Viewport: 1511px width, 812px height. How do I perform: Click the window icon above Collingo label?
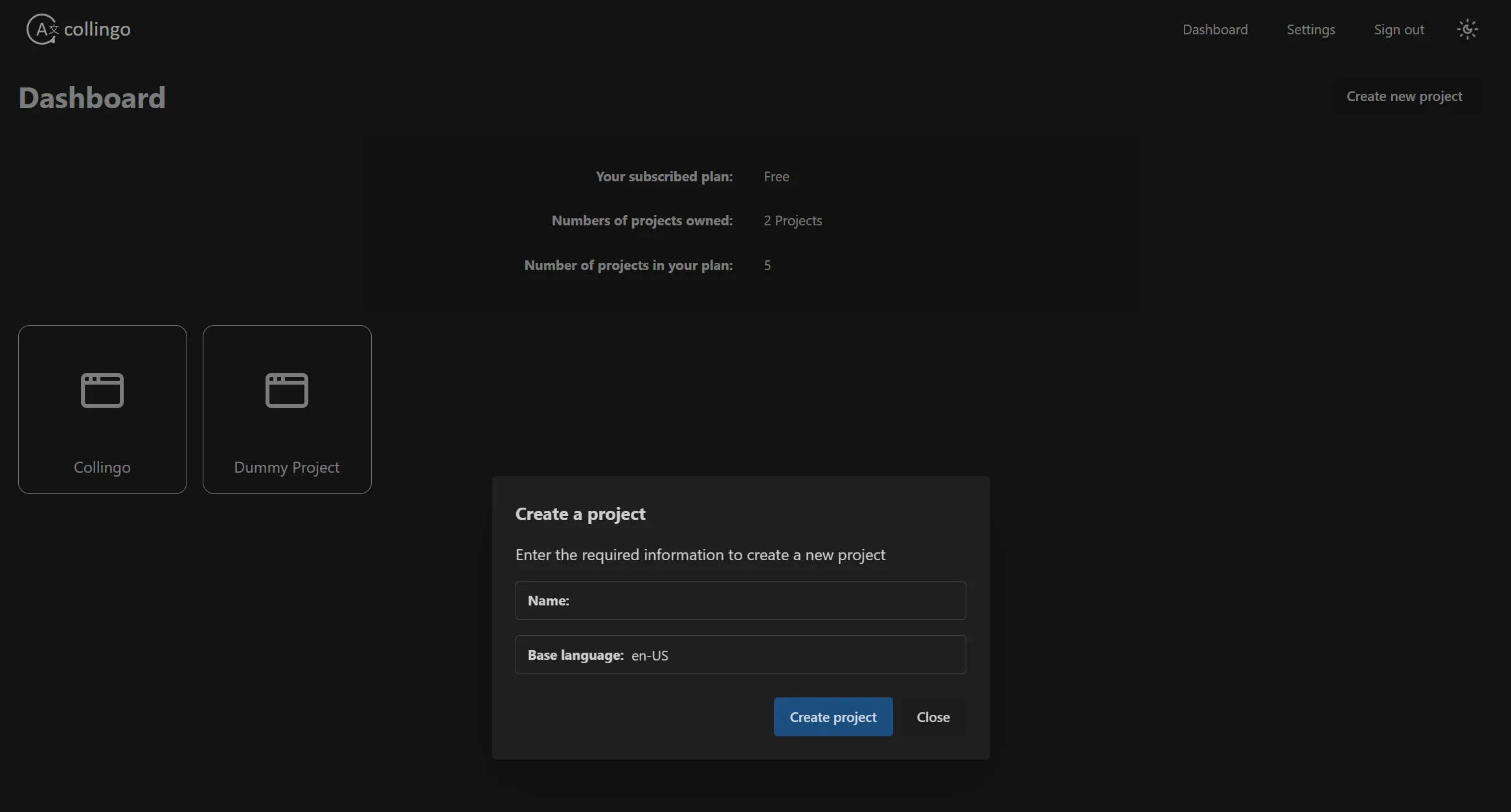coord(102,390)
